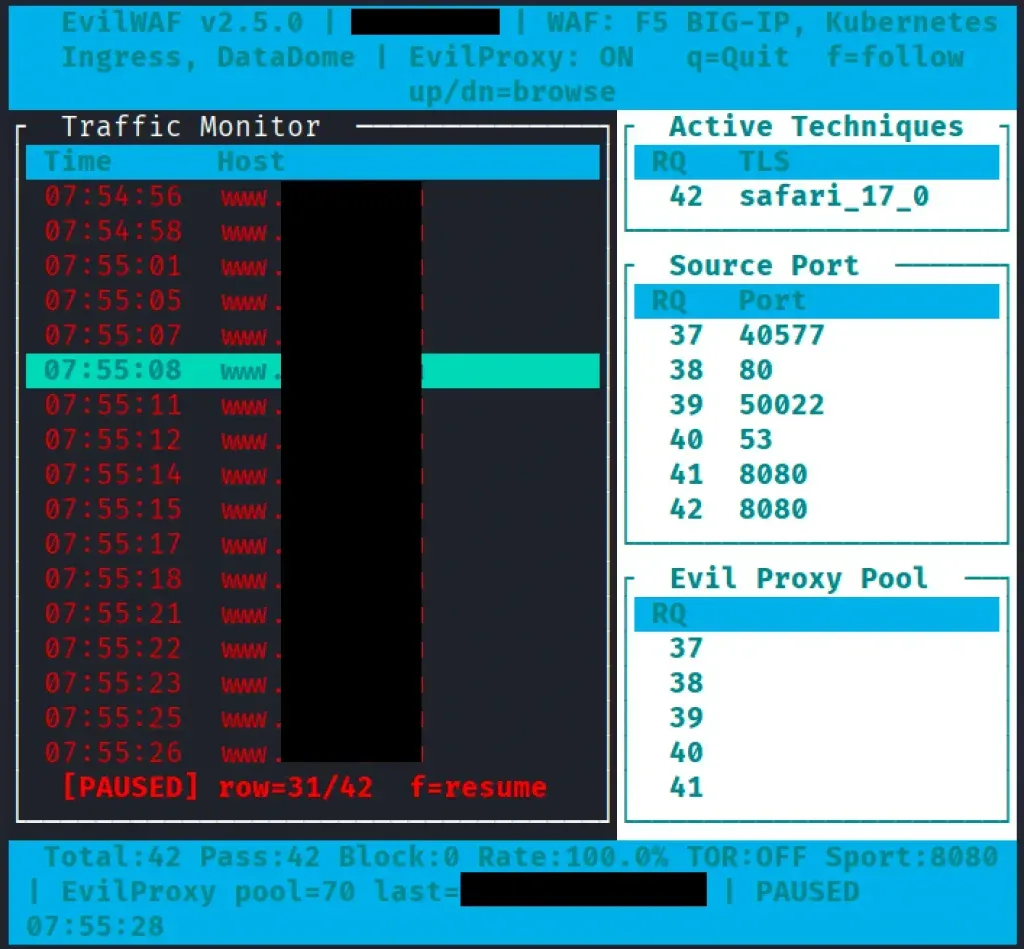Select the 07:55:05 traffic row
This screenshot has width=1024, height=949.
[312, 300]
